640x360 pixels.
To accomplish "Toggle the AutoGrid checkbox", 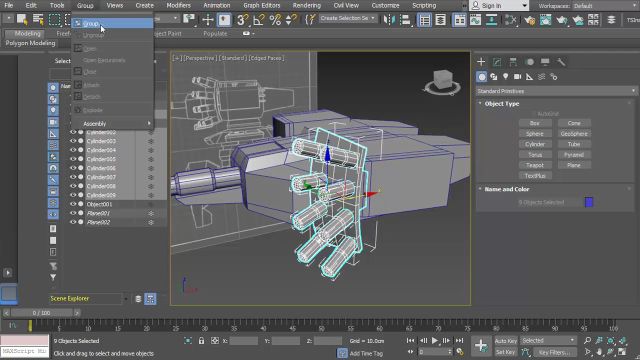I will coord(534,114).
